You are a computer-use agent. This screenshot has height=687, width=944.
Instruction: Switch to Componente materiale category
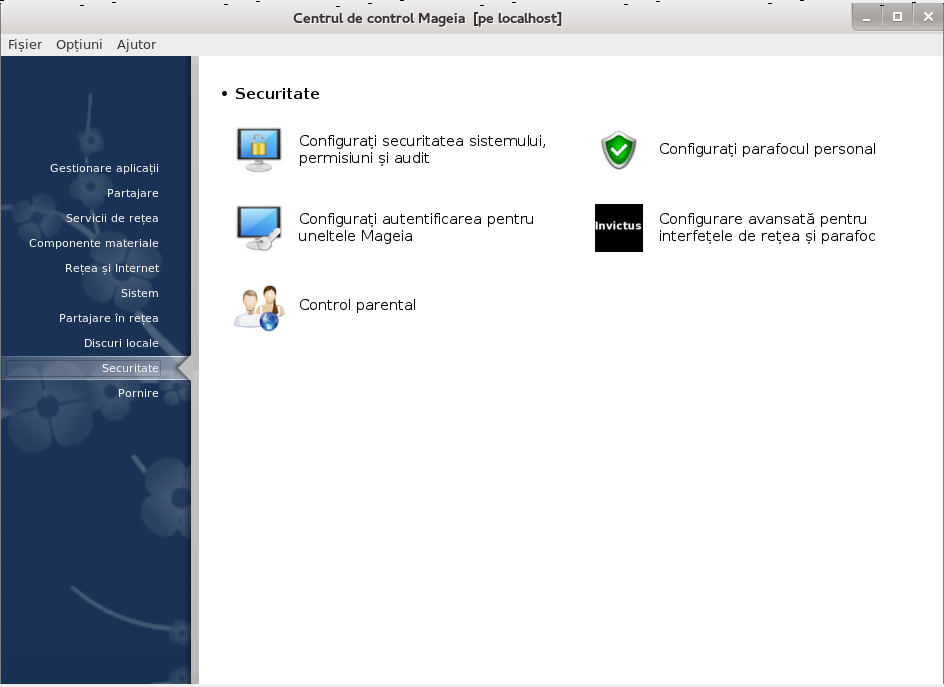coord(94,243)
